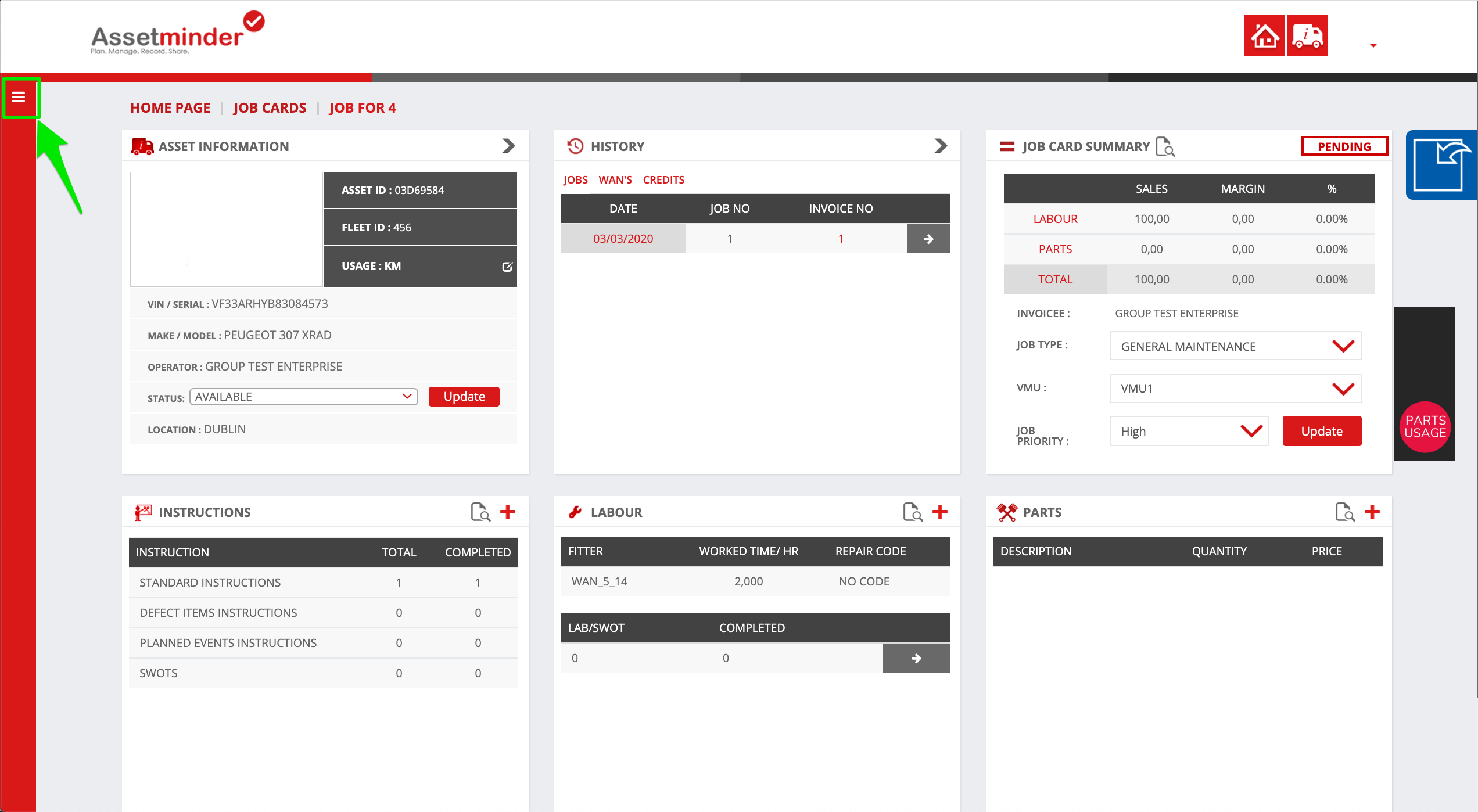
Task: Open the Job Type dropdown
Action: [1235, 346]
